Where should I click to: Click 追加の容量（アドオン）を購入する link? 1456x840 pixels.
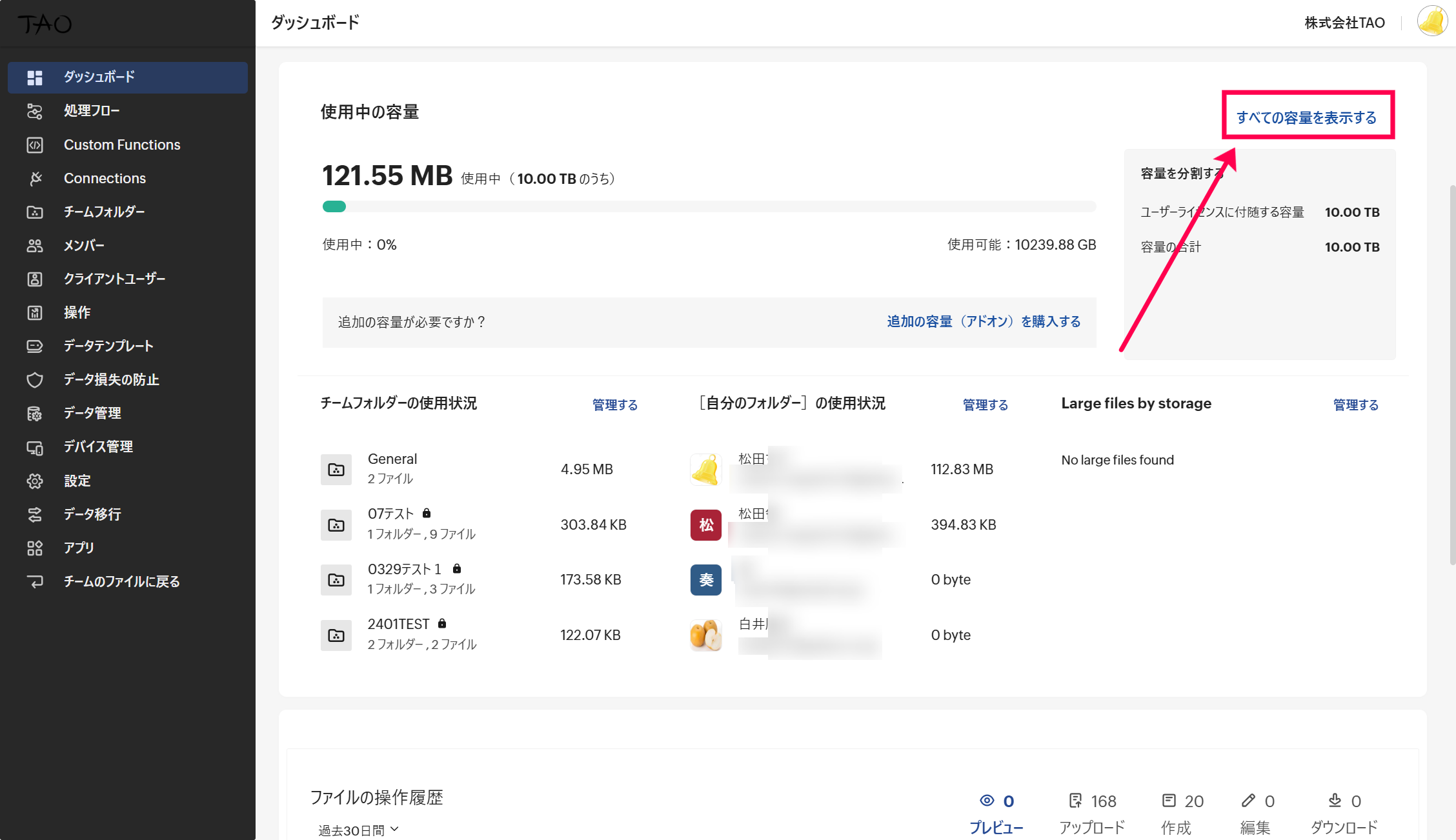984,321
